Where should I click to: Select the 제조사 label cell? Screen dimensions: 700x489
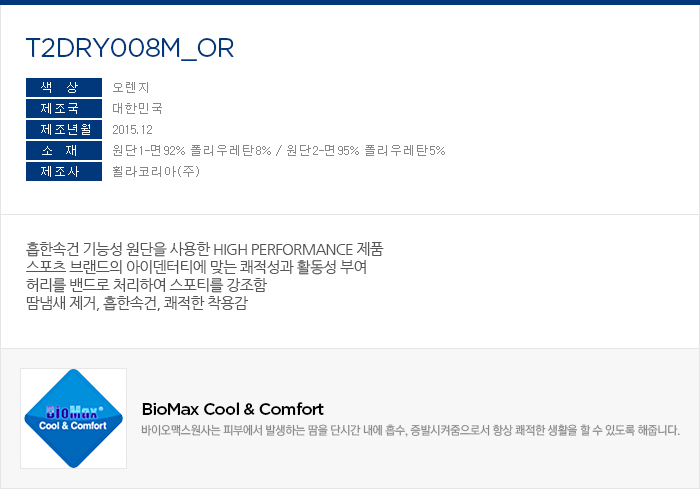coord(65,171)
